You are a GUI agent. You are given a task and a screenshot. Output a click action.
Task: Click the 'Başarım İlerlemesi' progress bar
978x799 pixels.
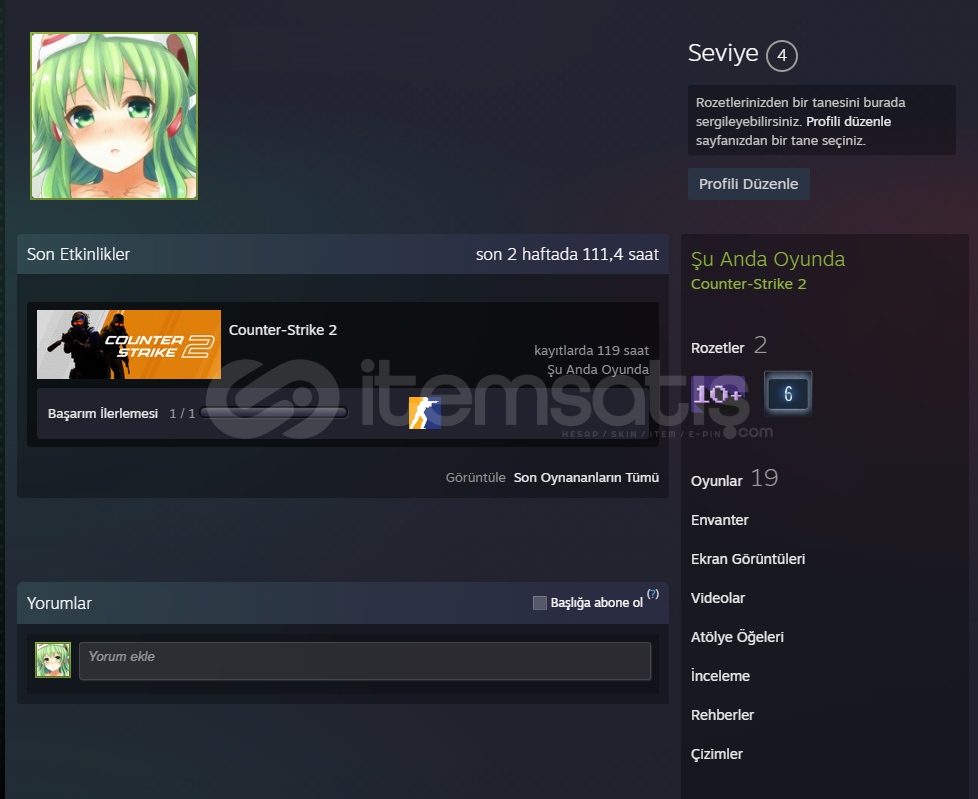click(274, 412)
